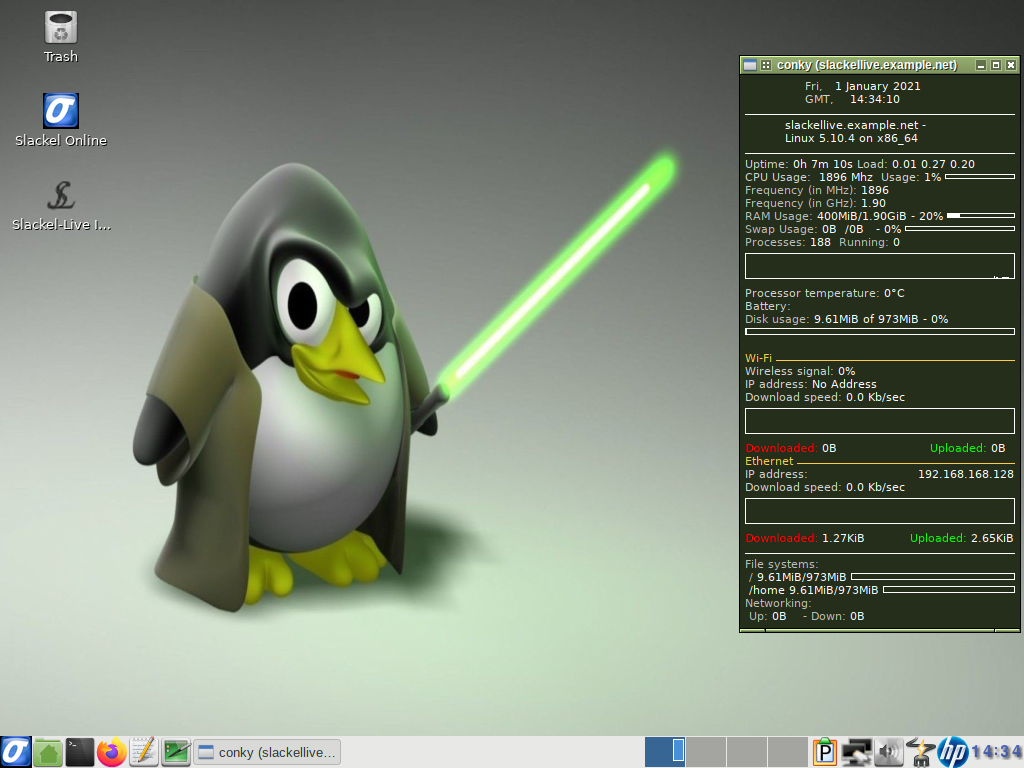Click the 'Networking:' label
Viewport: 1024px width, 768px height.
point(778,603)
